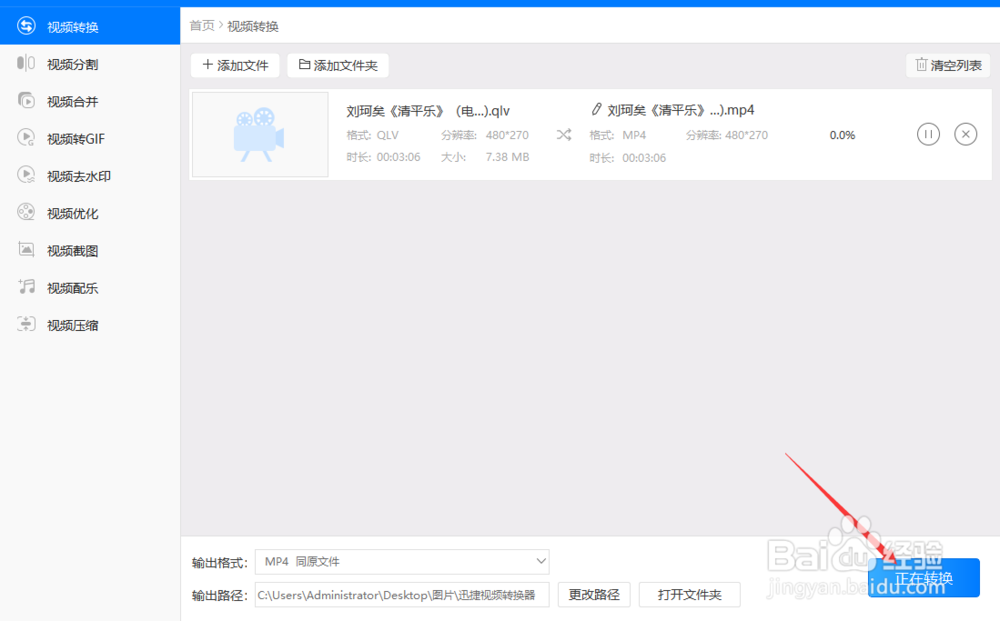Click the 正在转换 progress button

click(923, 577)
